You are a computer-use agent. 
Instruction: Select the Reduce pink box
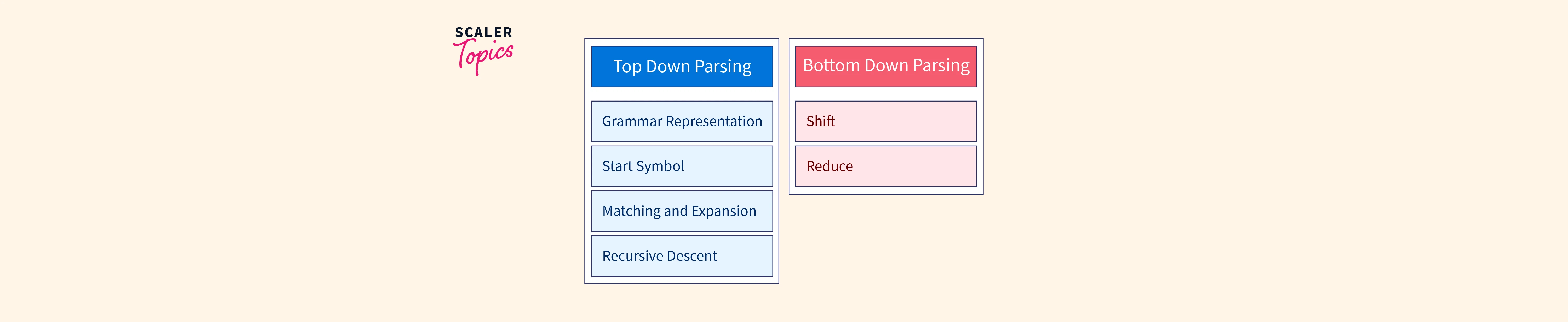pos(886,166)
